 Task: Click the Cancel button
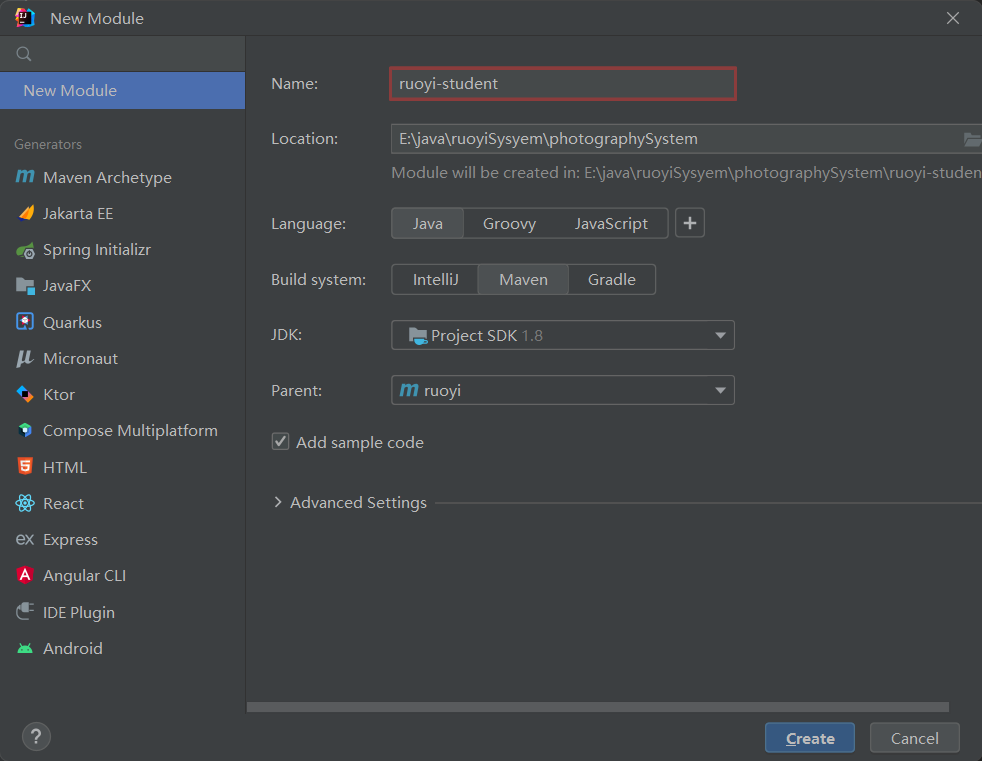914,738
